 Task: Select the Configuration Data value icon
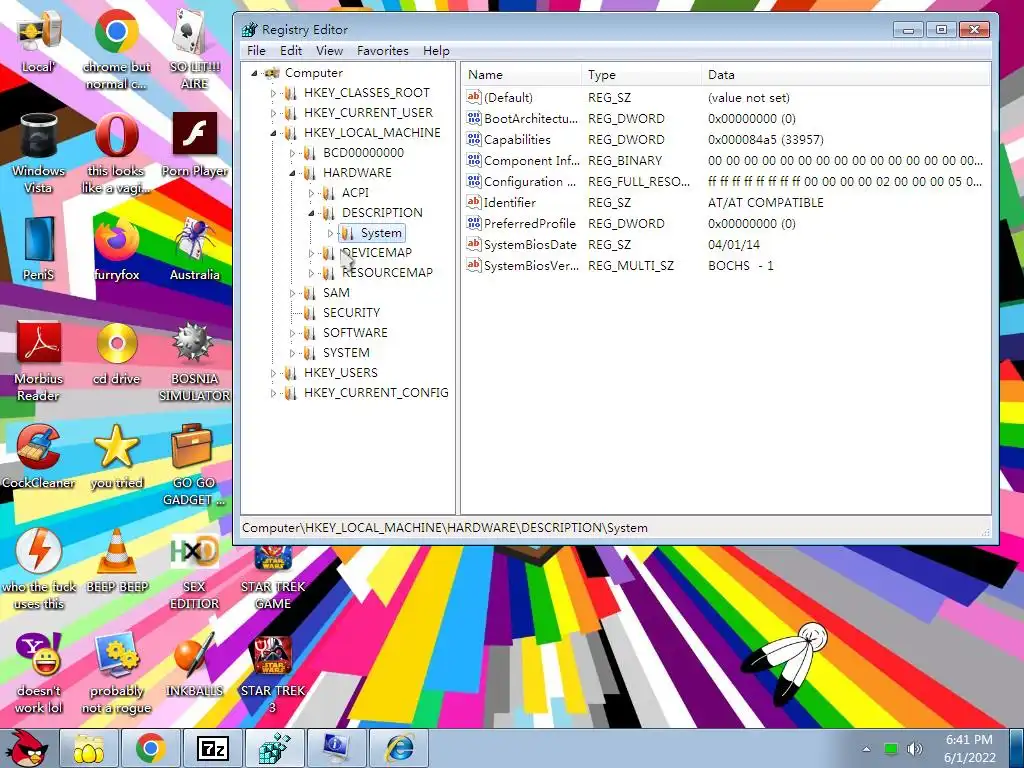pos(473,181)
